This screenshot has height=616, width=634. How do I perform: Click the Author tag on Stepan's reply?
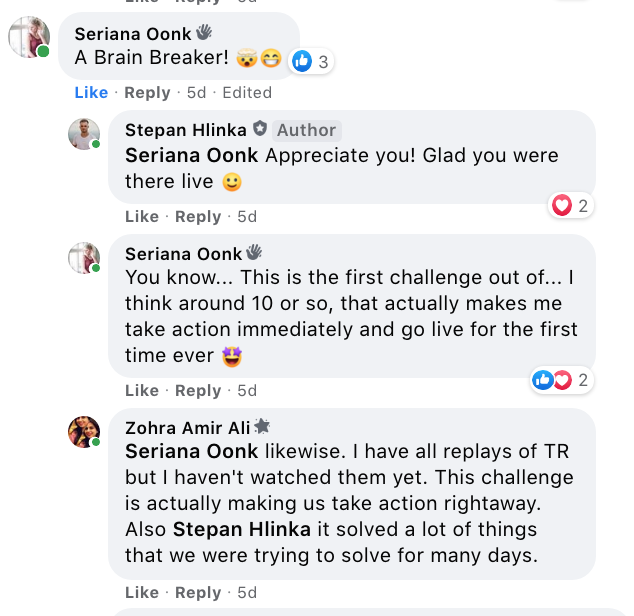(x=306, y=130)
